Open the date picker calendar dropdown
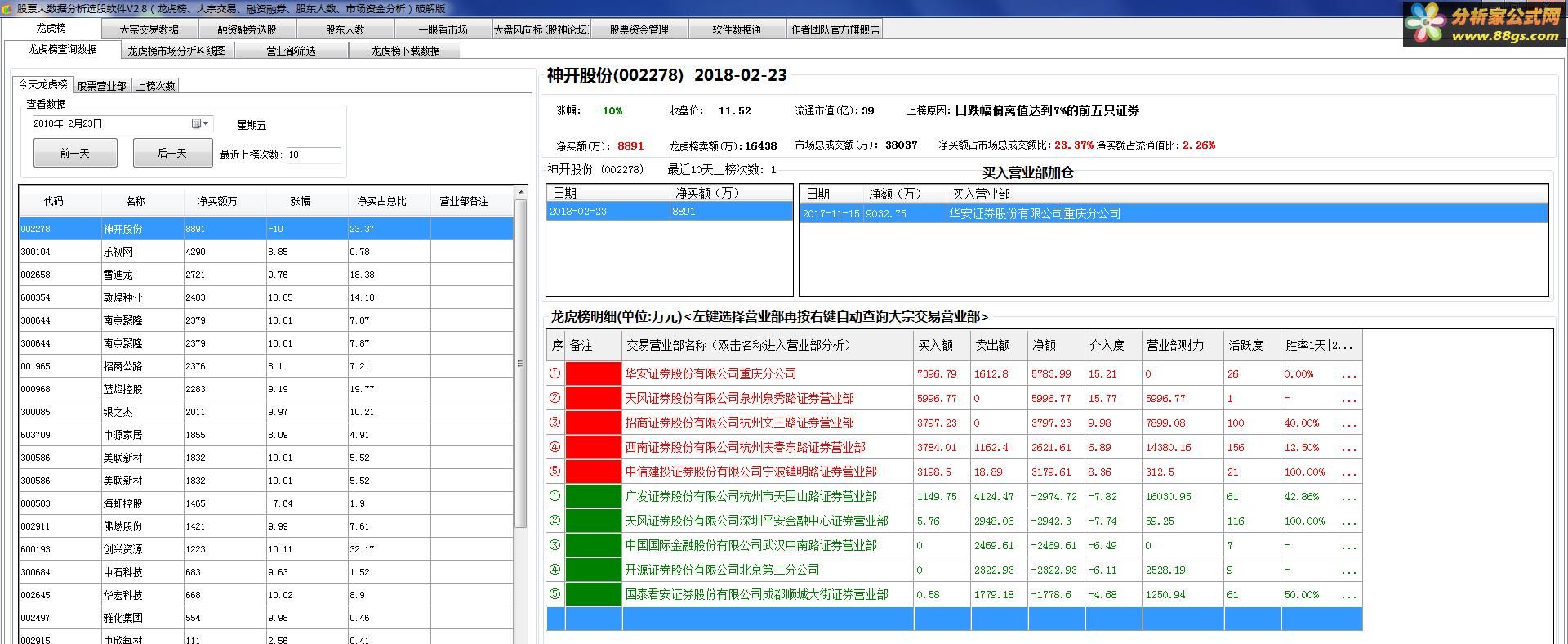 200,123
